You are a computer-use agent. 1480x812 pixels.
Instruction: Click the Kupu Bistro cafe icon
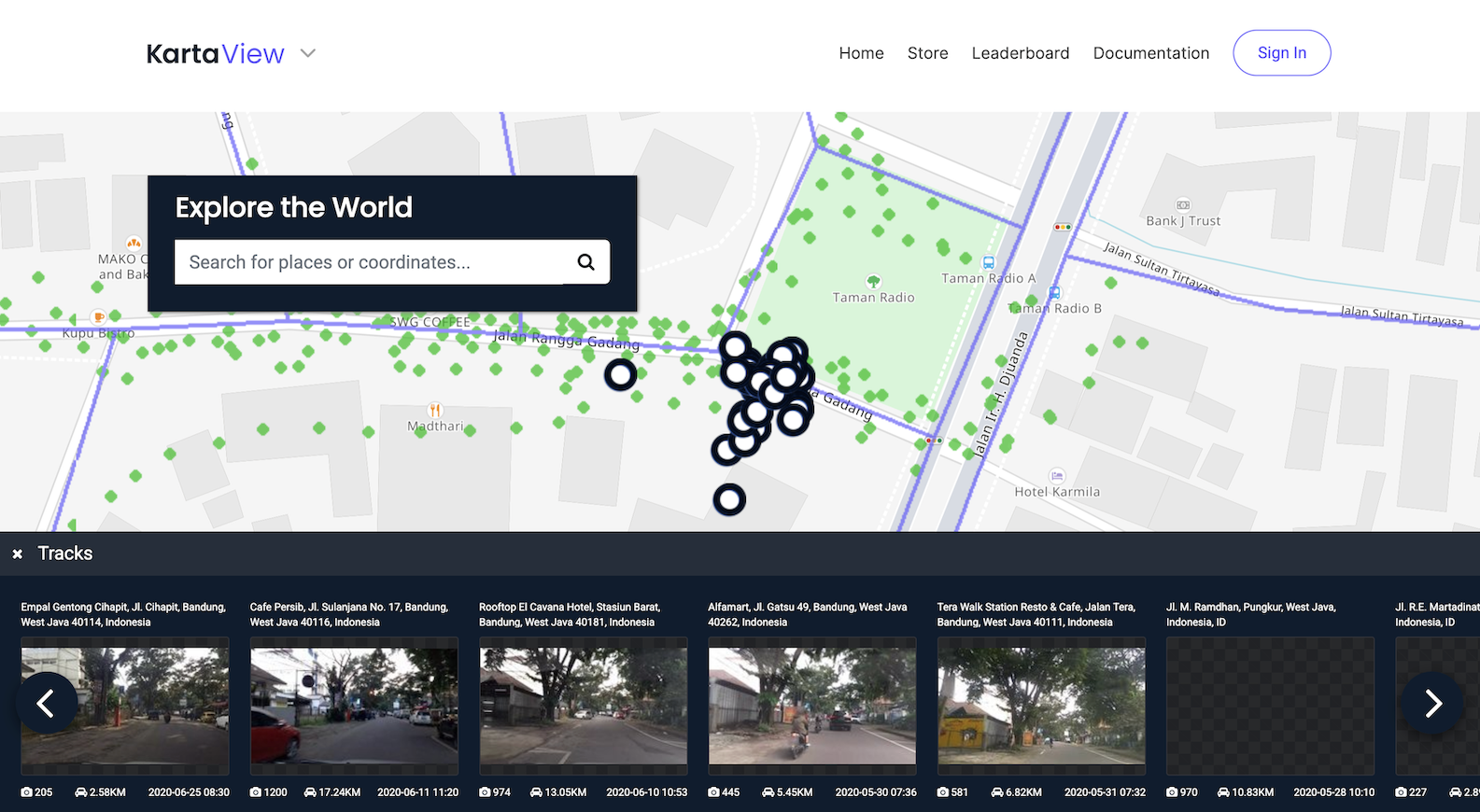coord(98,317)
